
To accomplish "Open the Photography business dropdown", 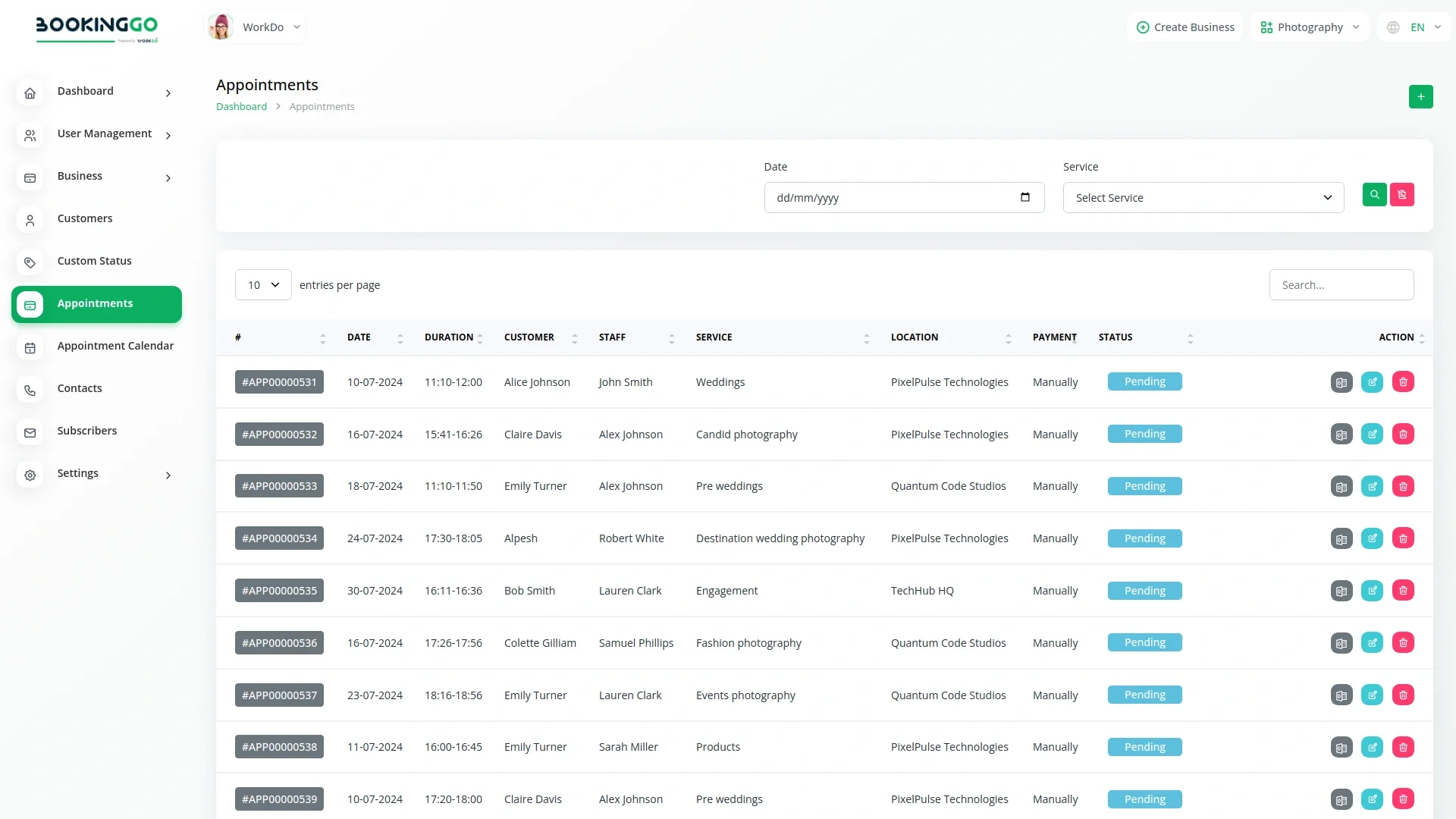I will [1310, 27].
